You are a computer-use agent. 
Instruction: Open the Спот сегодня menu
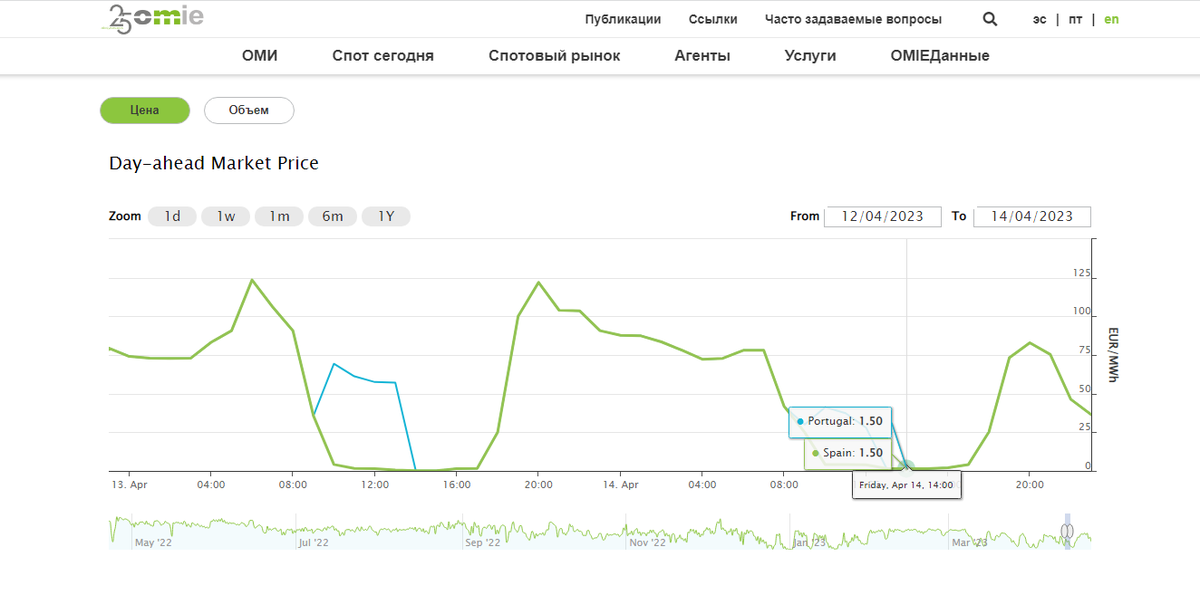coord(383,56)
